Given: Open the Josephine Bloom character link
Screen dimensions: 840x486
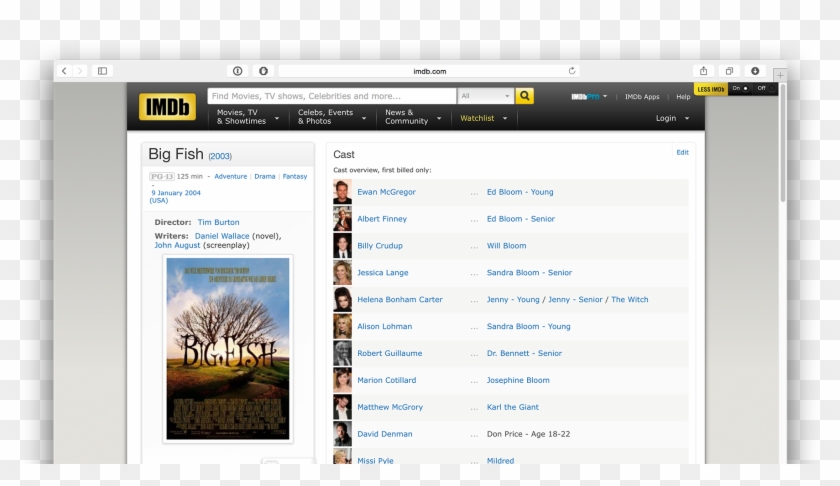Looking at the screenshot, I should pos(518,380).
